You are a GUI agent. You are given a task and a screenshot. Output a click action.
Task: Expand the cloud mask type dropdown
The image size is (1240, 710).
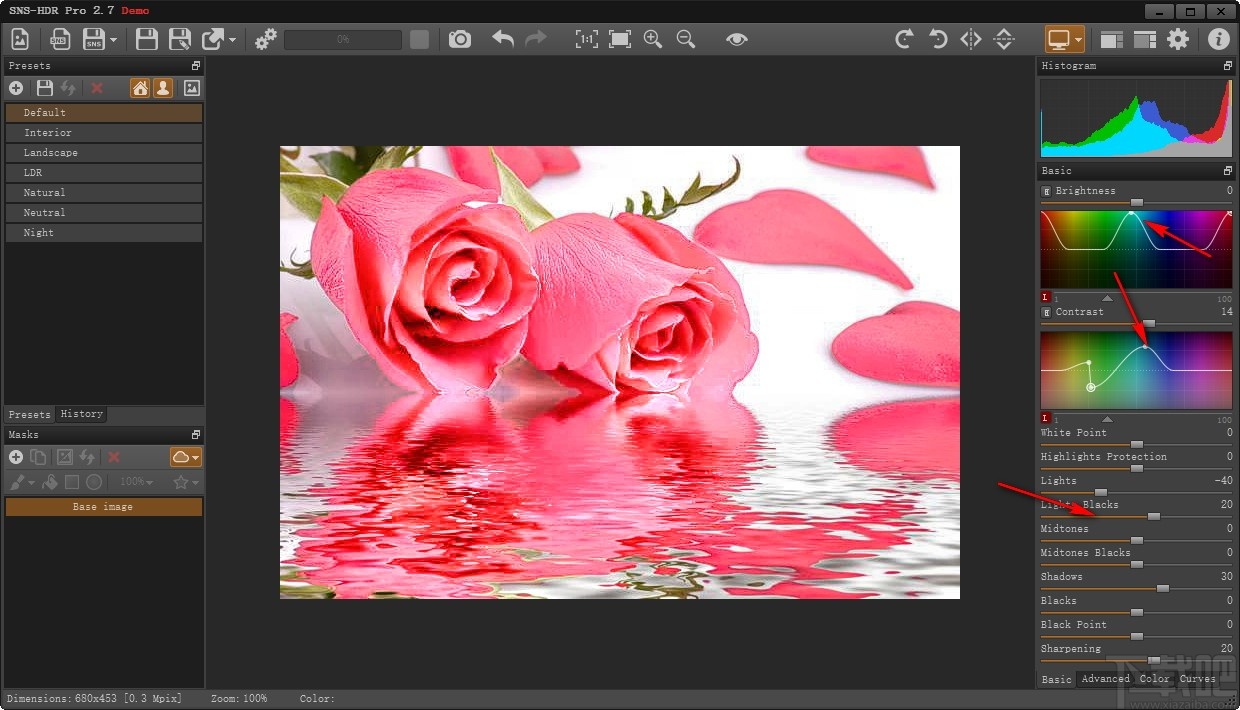196,457
